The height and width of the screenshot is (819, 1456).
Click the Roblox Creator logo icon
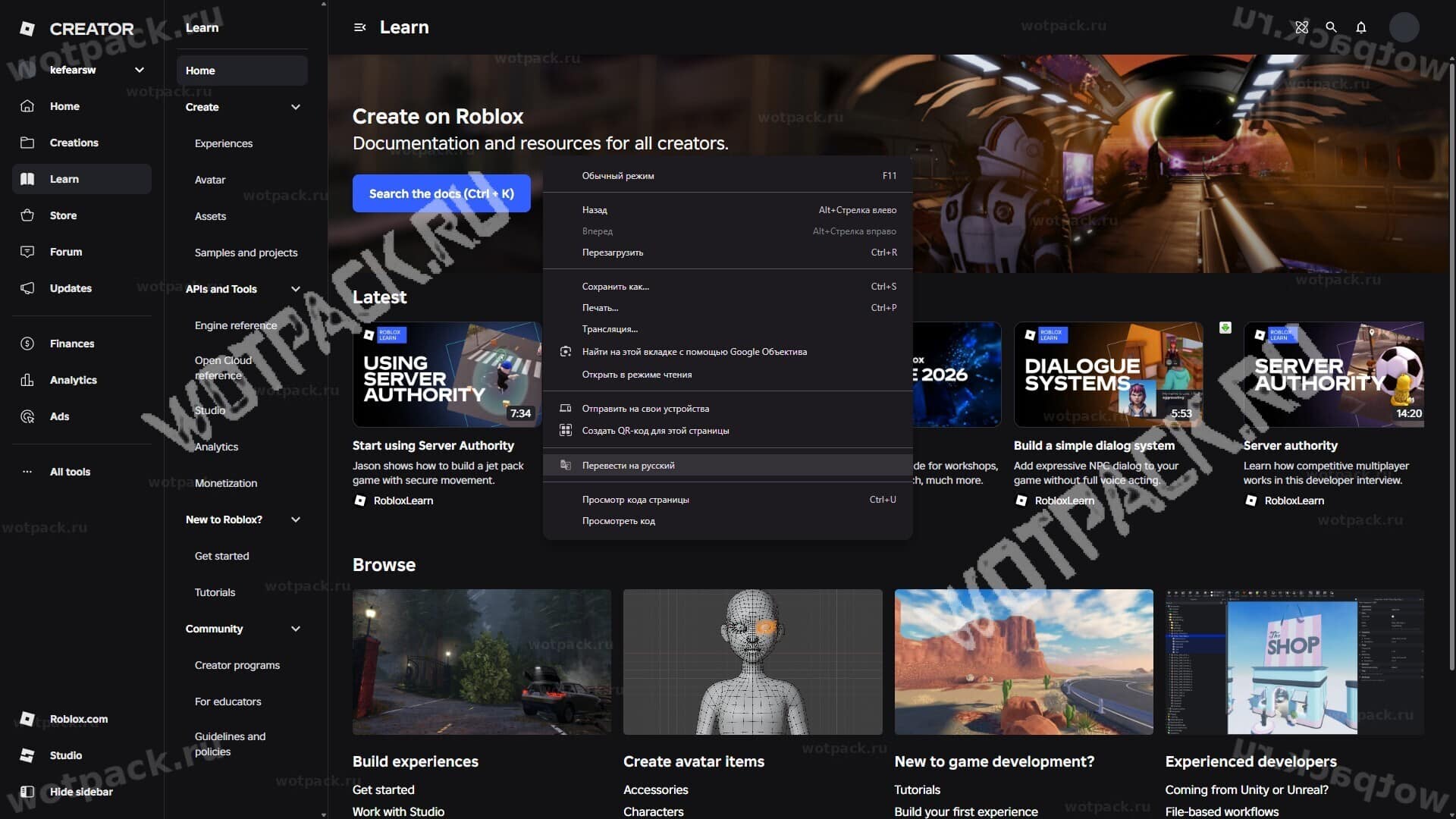point(27,29)
